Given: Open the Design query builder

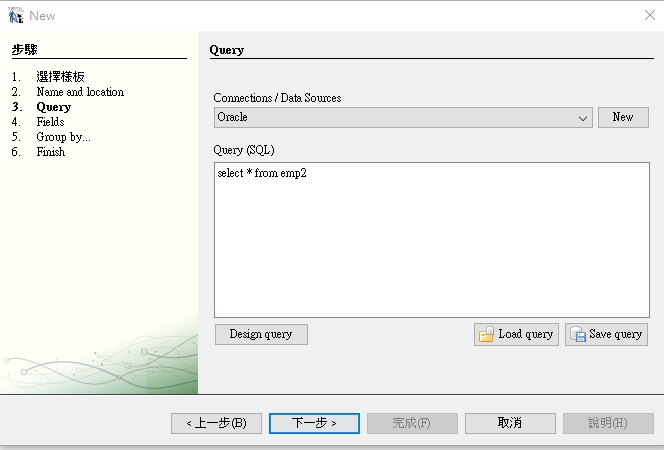Looking at the screenshot, I should [261, 334].
